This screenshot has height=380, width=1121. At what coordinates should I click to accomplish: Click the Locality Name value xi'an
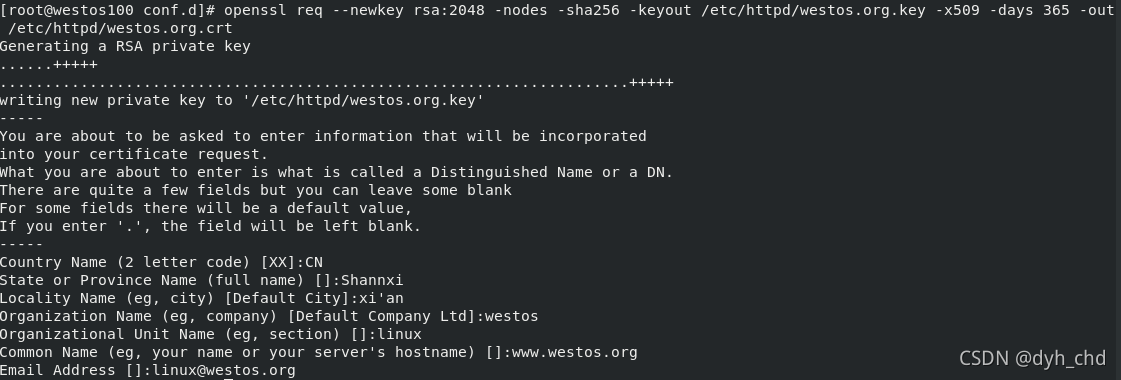pos(381,298)
